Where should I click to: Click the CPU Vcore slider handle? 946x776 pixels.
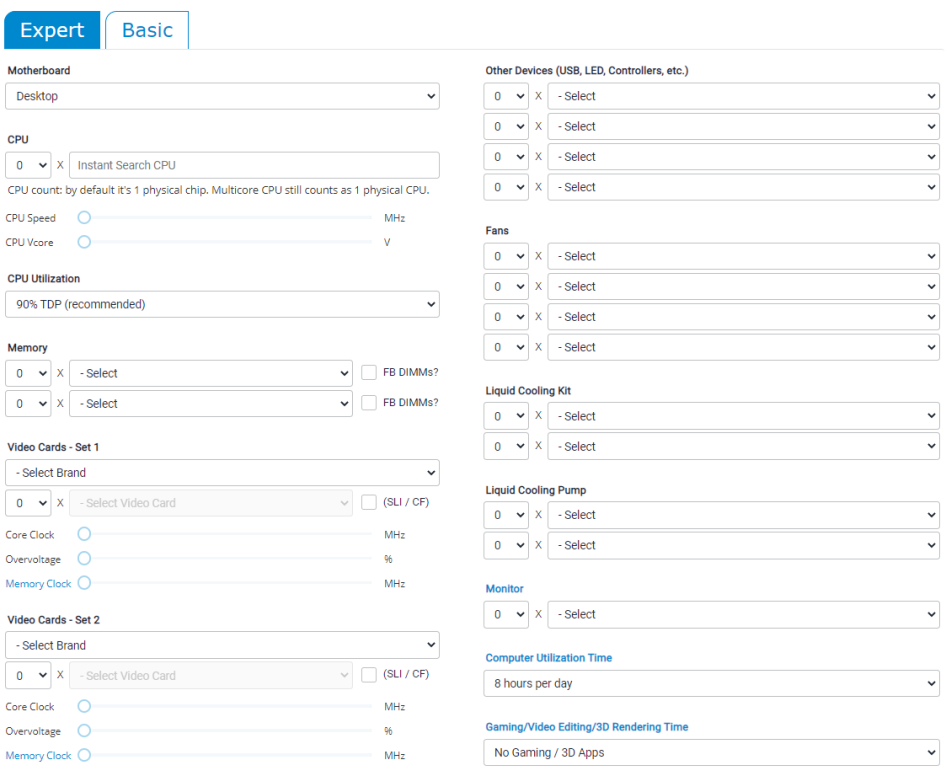tap(84, 242)
